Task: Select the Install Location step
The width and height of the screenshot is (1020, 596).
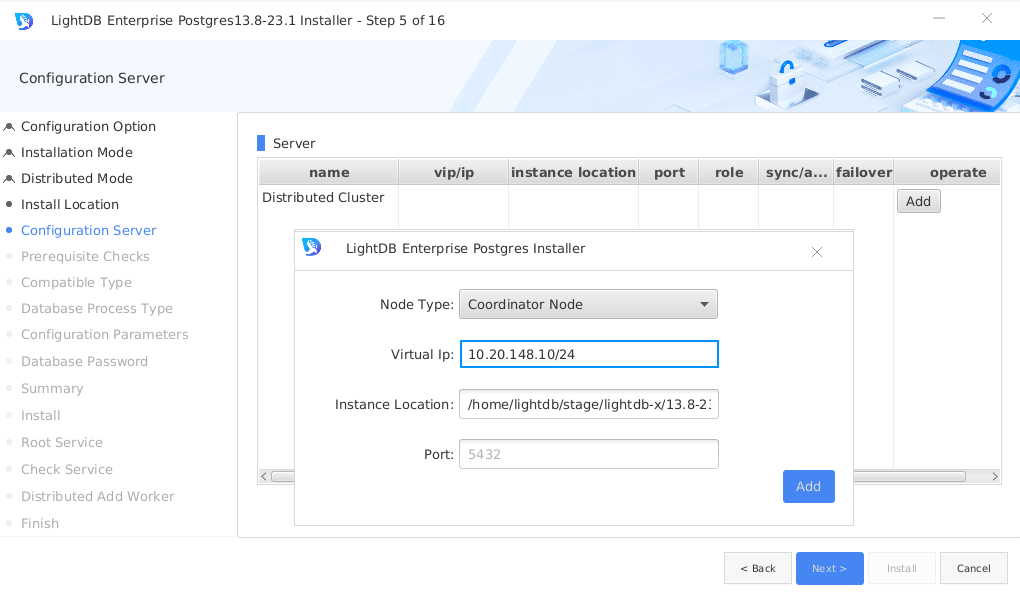Action: [x=70, y=204]
